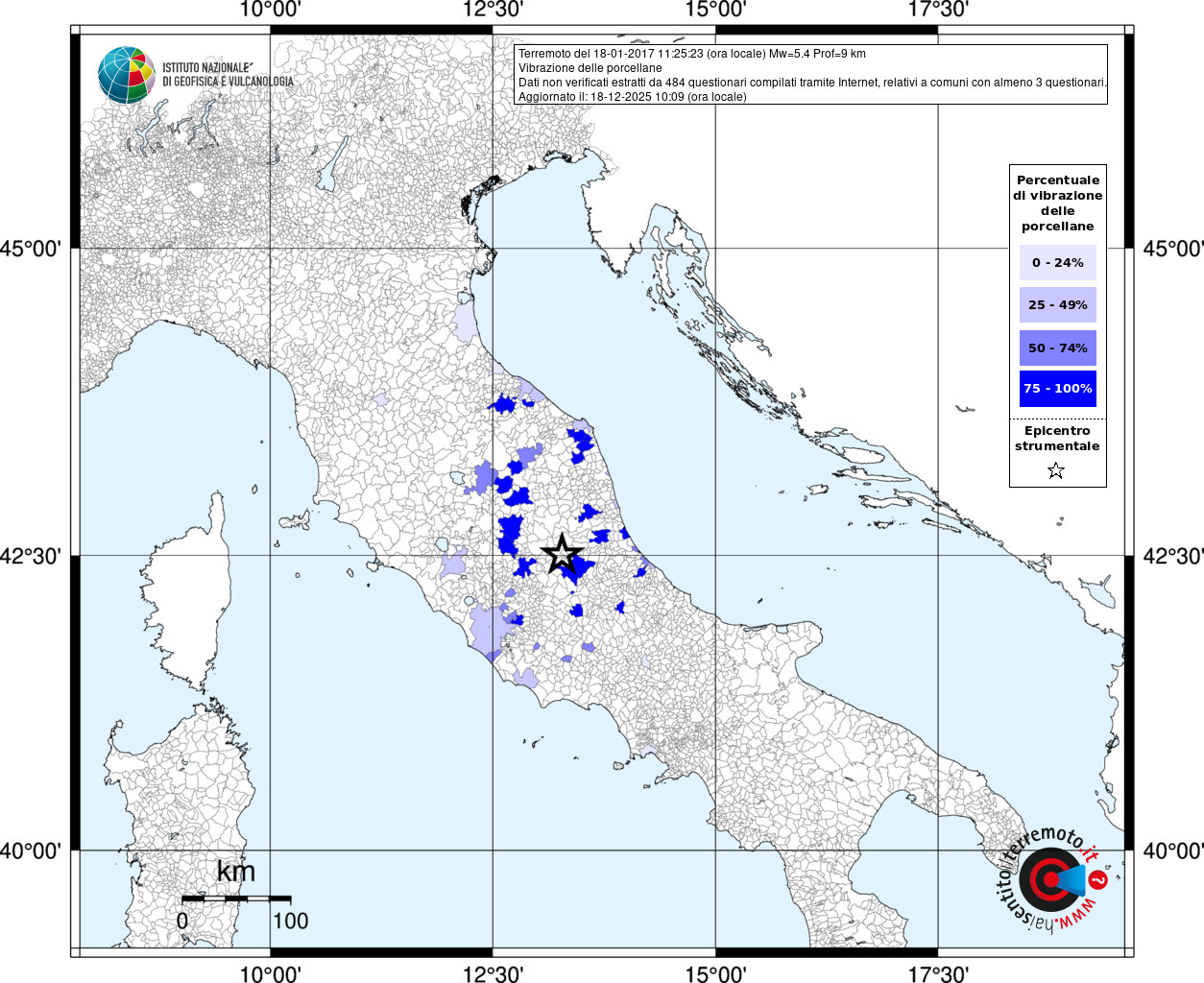Click the left 40°00' latitude label
The image size is (1204, 983).
pyautogui.click(x=31, y=851)
